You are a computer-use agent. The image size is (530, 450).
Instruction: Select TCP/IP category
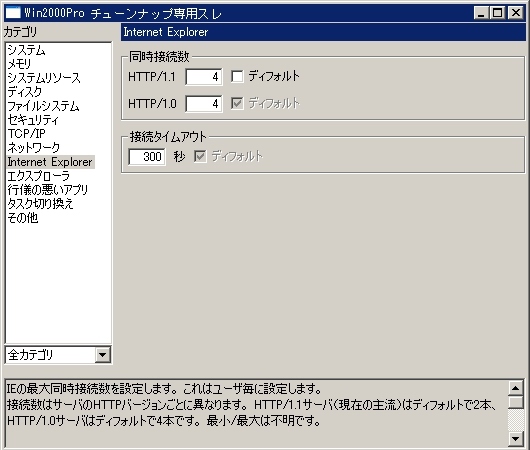click(x=26, y=134)
